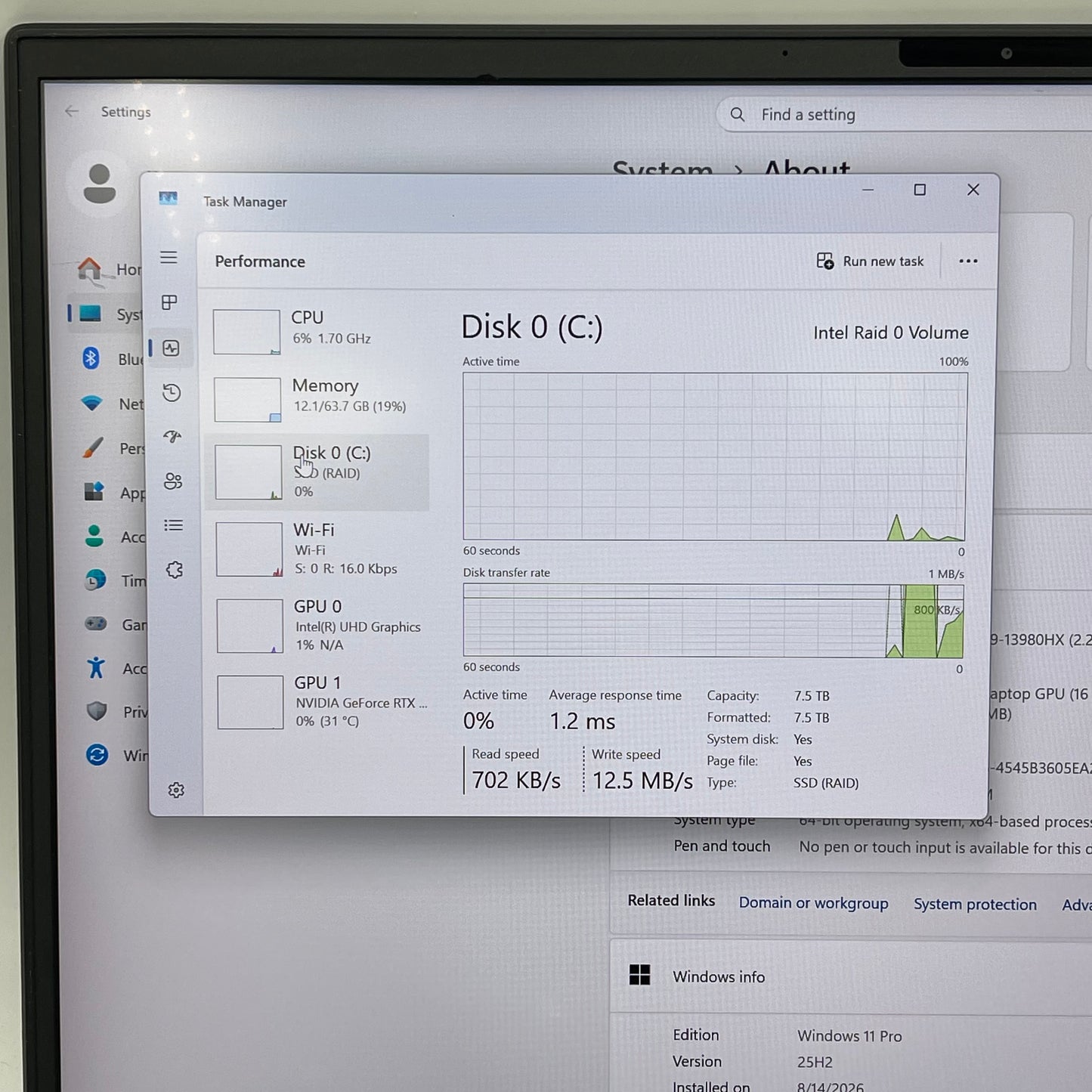The image size is (1092, 1092).
Task: Select GPU 0 Intel UHD Graphics entry
Action: point(319,626)
